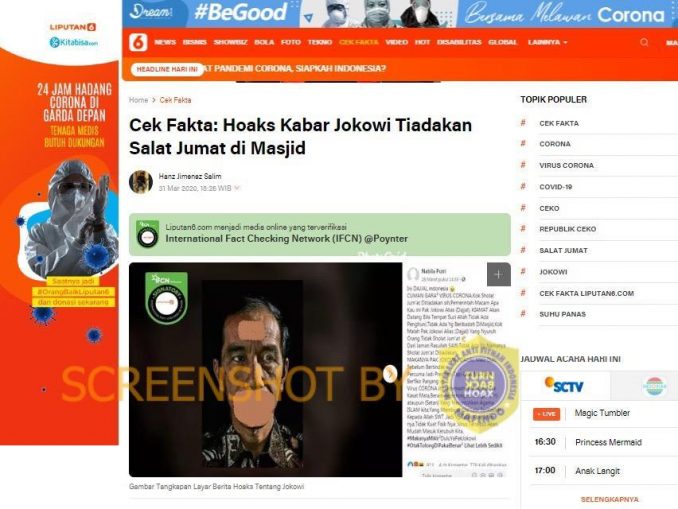Click the plus icon on article image
The image size is (678, 509).
tap(498, 274)
